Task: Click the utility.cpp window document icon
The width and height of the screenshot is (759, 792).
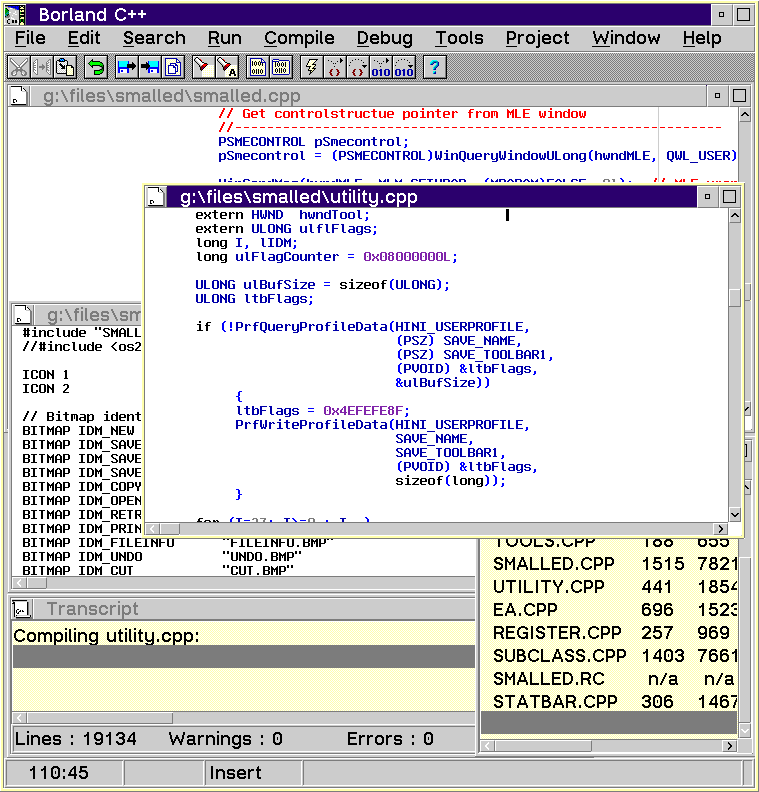Action: pyautogui.click(x=156, y=196)
